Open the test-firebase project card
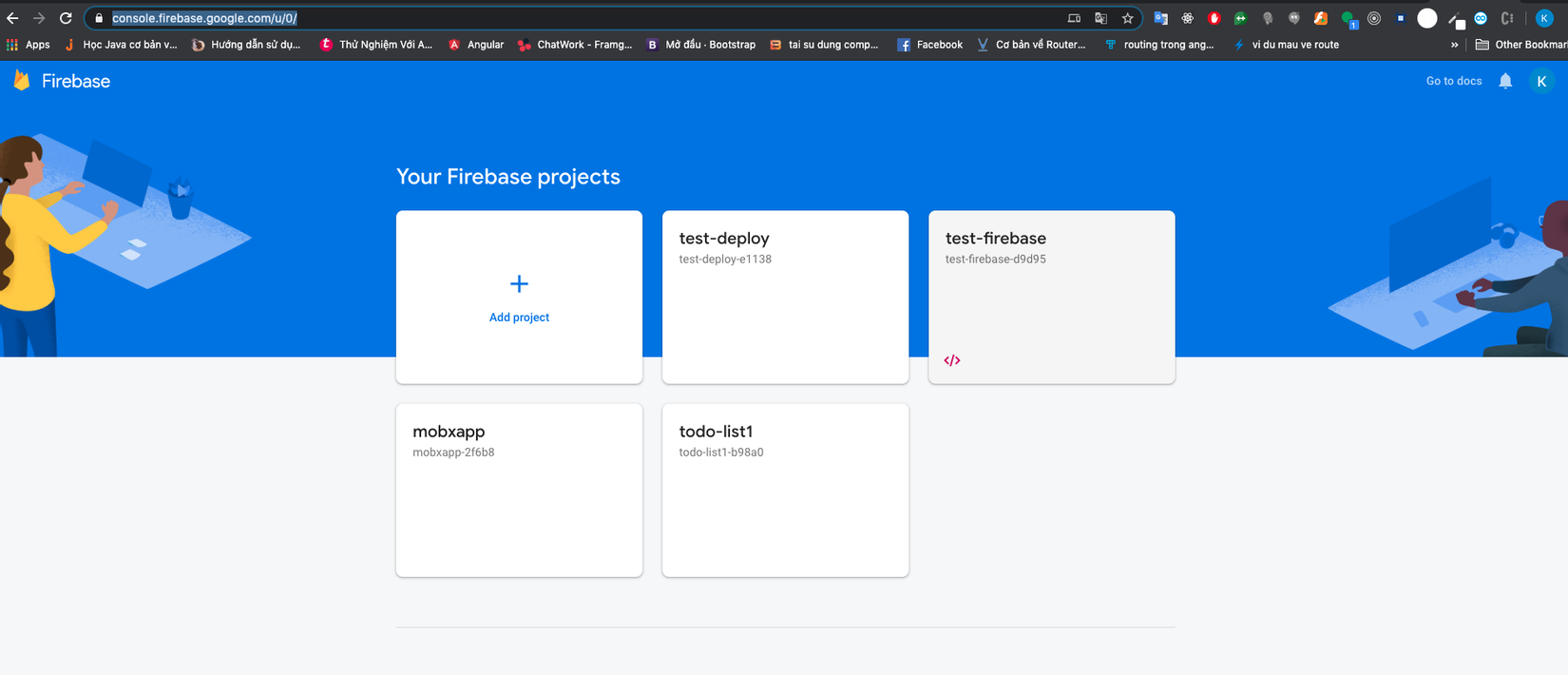The height and width of the screenshot is (675, 1568). pyautogui.click(x=1051, y=298)
